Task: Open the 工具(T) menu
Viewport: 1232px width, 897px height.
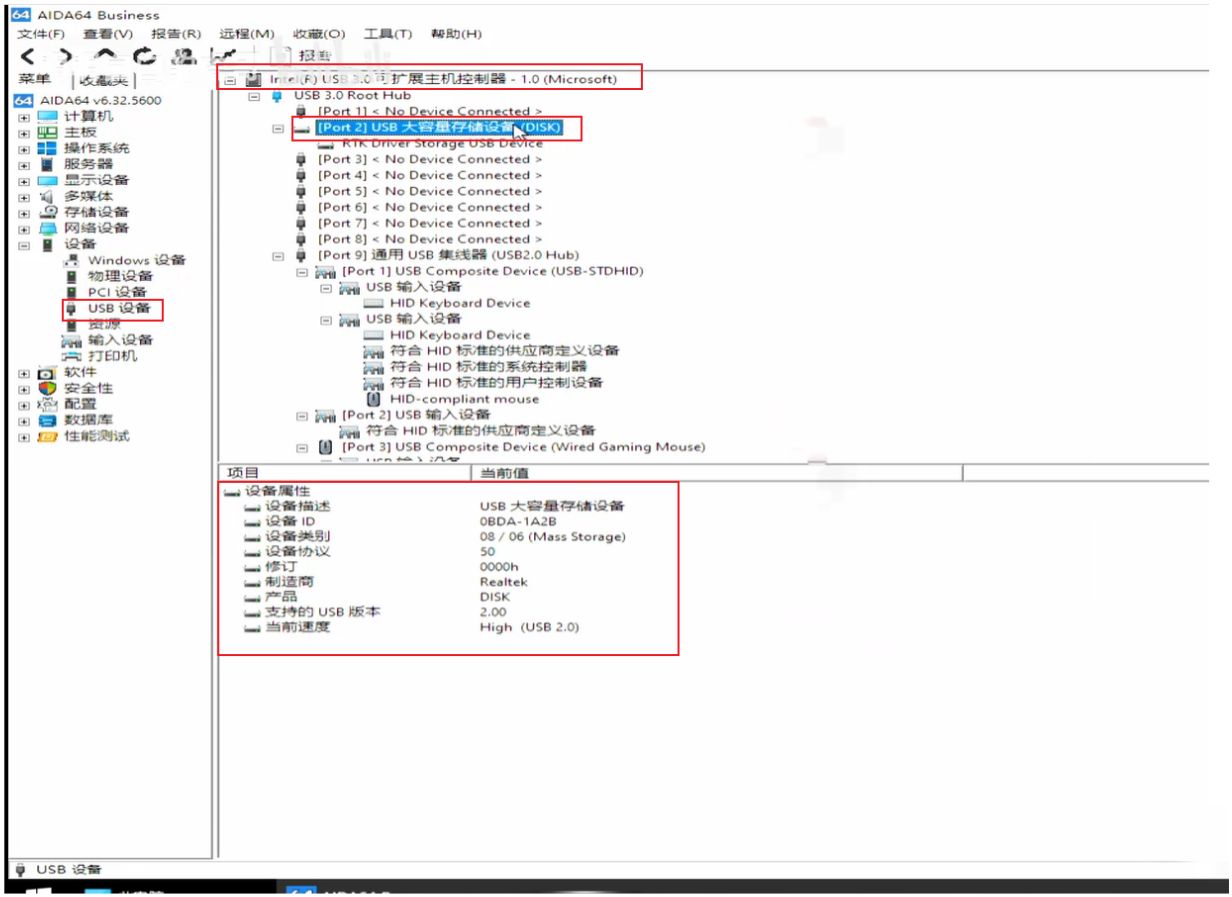Action: pyautogui.click(x=388, y=34)
